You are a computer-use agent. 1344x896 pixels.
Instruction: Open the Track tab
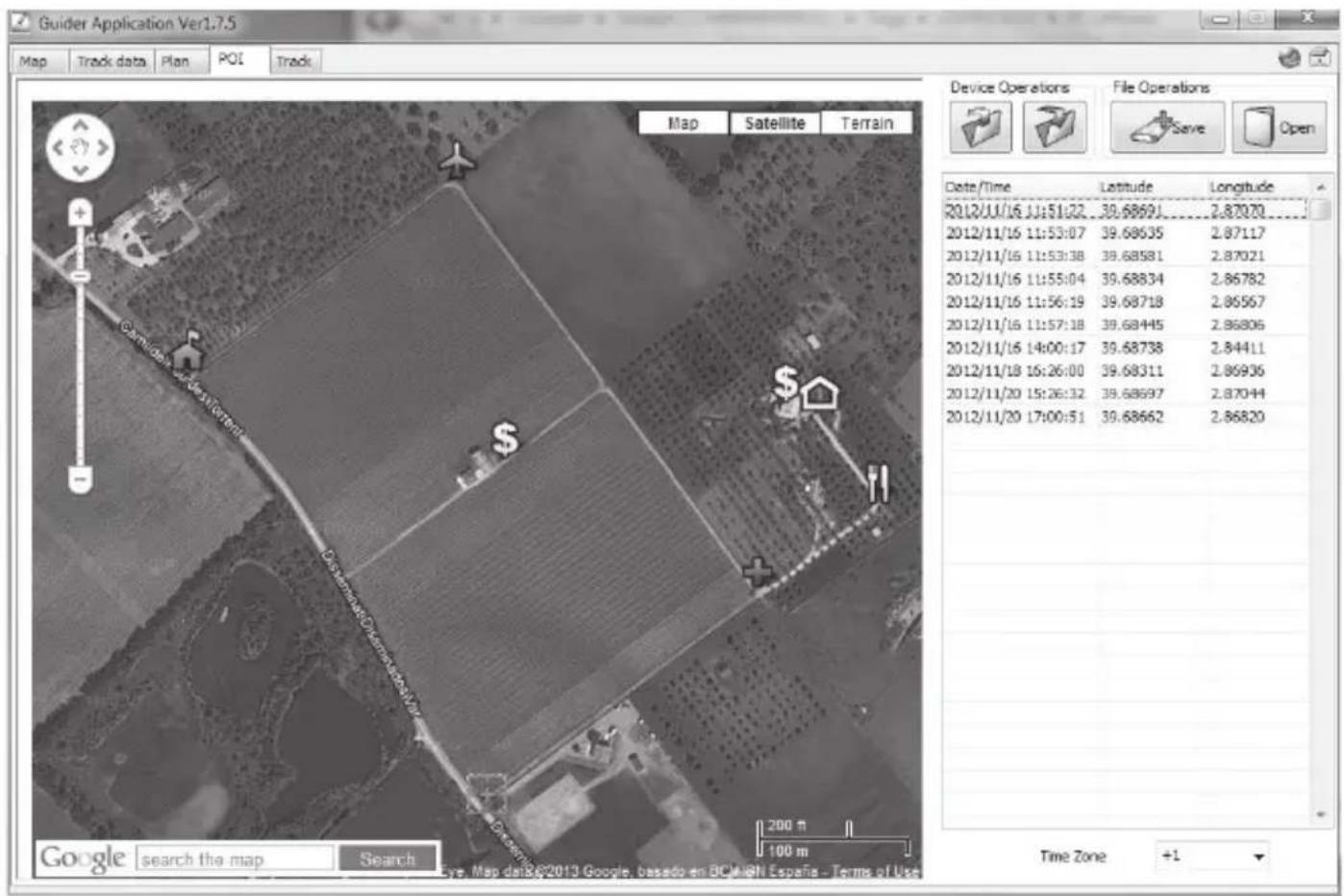294,62
